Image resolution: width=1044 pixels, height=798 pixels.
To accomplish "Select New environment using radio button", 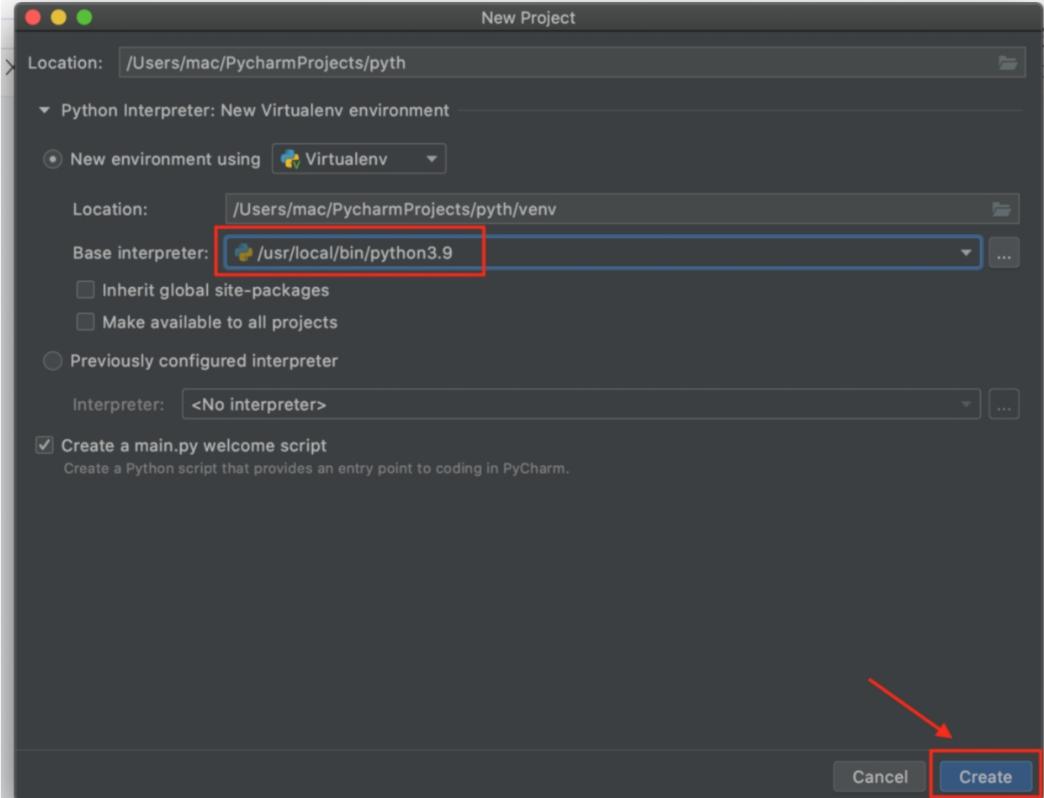I will (53, 160).
